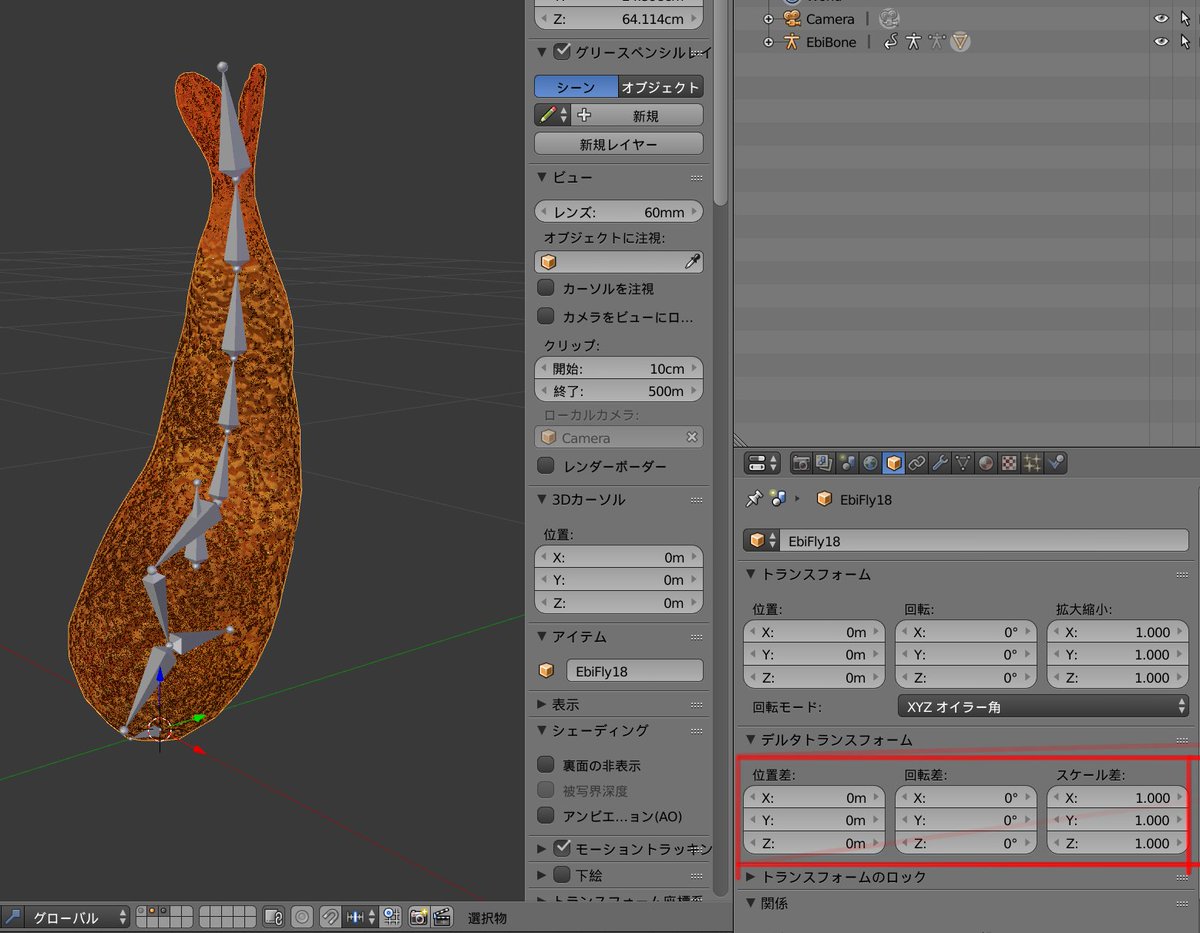
Task: Open the mesh Data tab (triangle icon)
Action: click(x=963, y=463)
